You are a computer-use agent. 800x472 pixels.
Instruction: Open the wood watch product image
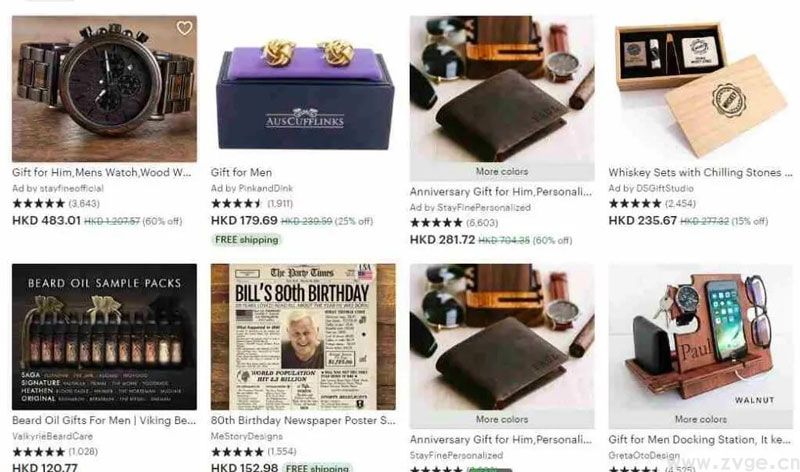click(104, 89)
